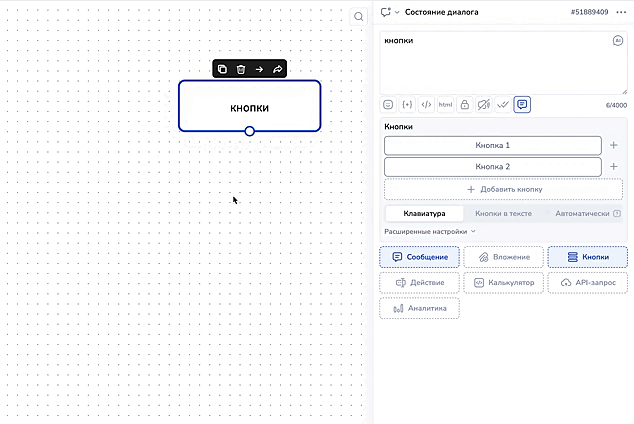The width and height of the screenshot is (634, 424).
Task: Select the Автоматически tab
Action: (582, 213)
